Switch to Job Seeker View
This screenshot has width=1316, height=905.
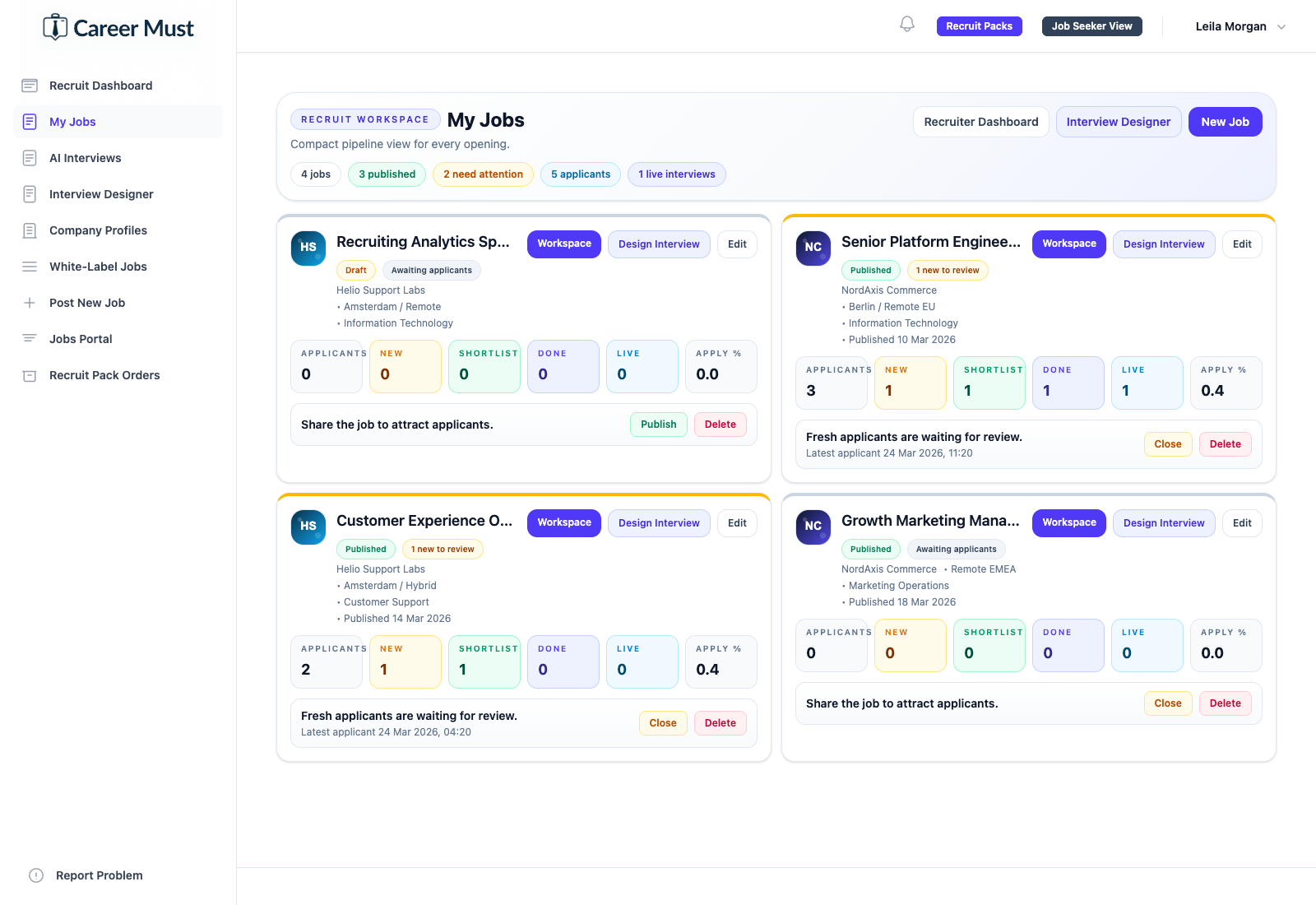click(x=1091, y=26)
